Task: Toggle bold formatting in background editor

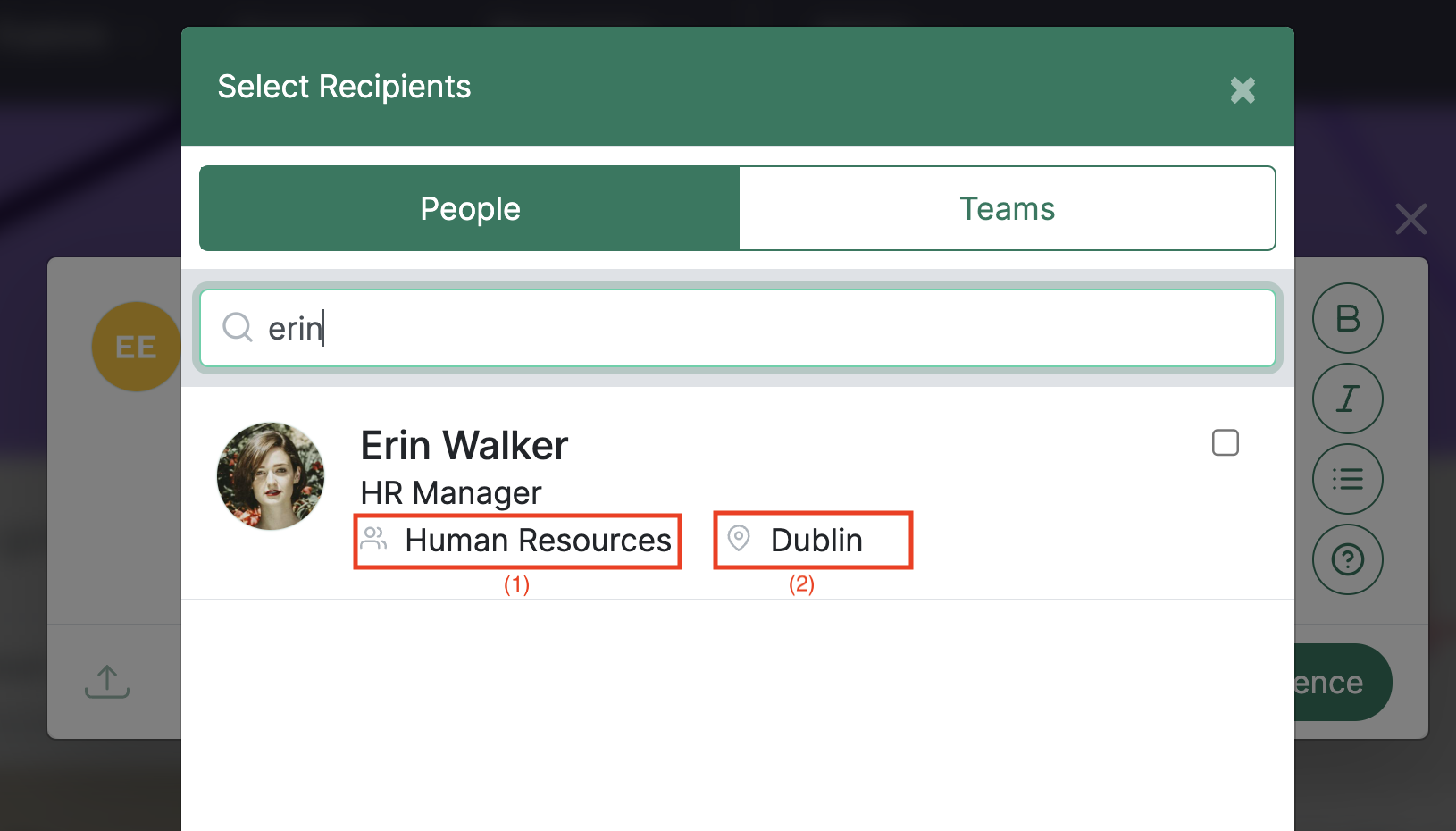Action: coord(1348,318)
